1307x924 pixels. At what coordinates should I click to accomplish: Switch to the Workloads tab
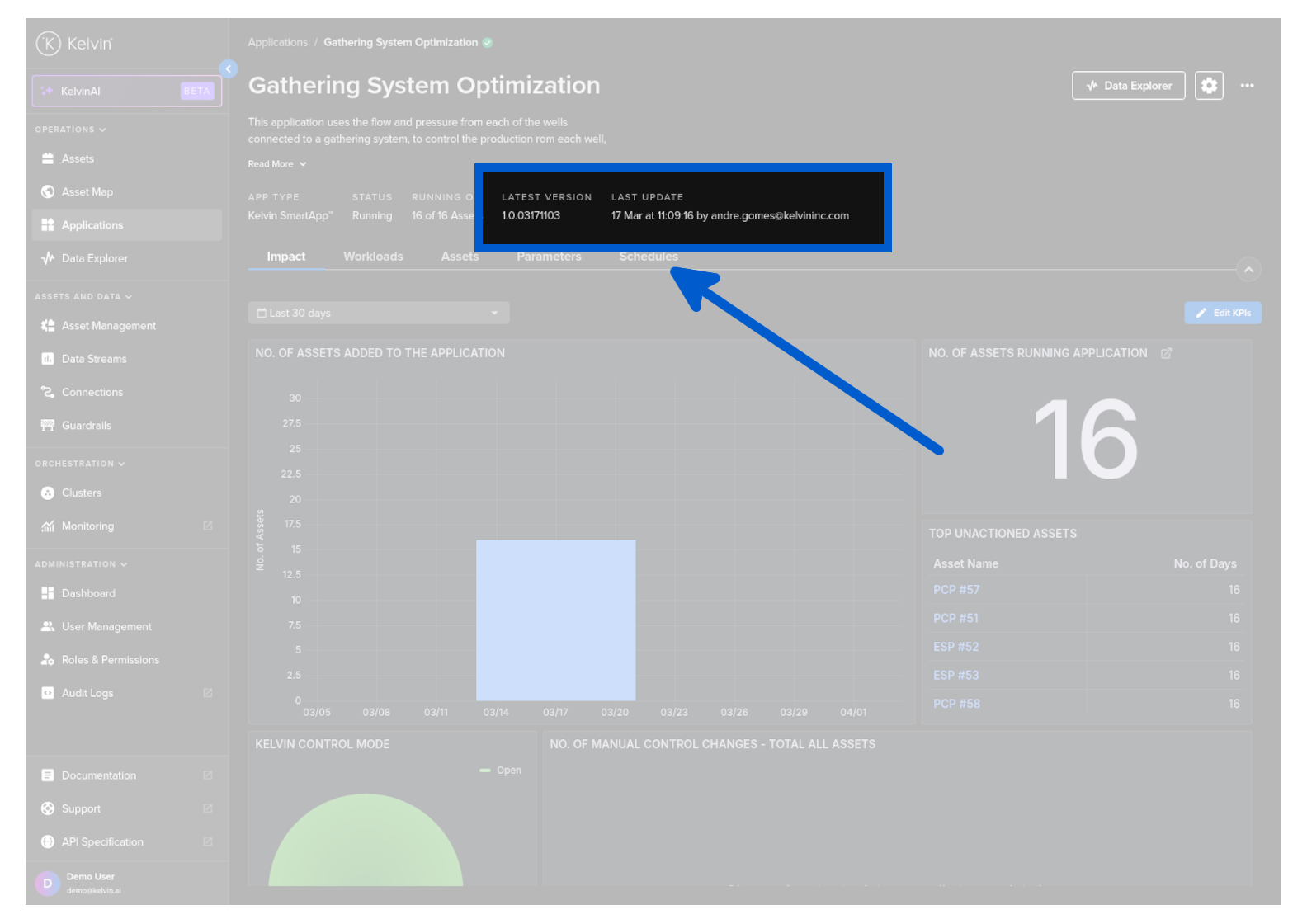click(x=373, y=257)
